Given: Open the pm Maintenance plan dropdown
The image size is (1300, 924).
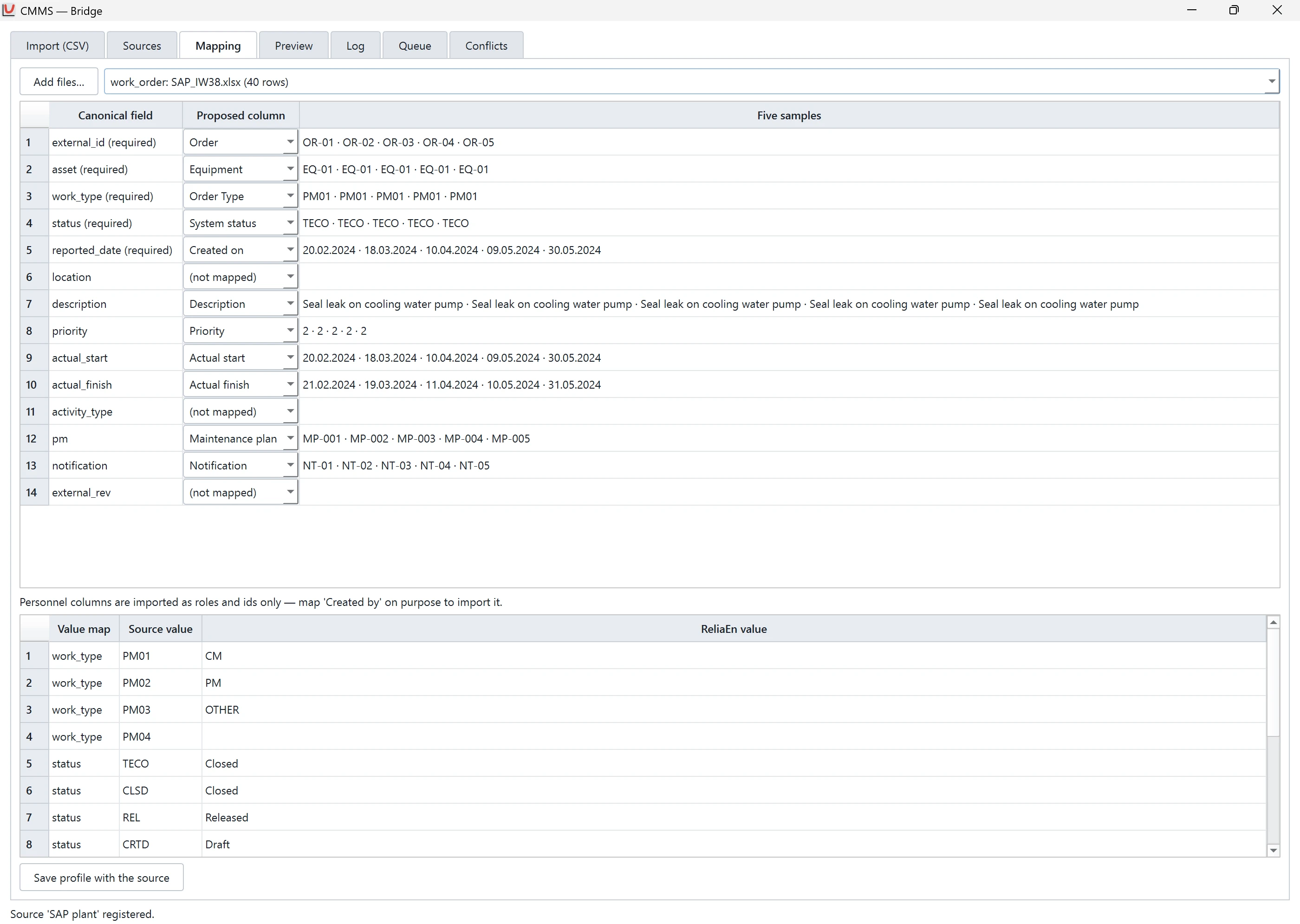Looking at the screenshot, I should click(x=240, y=438).
